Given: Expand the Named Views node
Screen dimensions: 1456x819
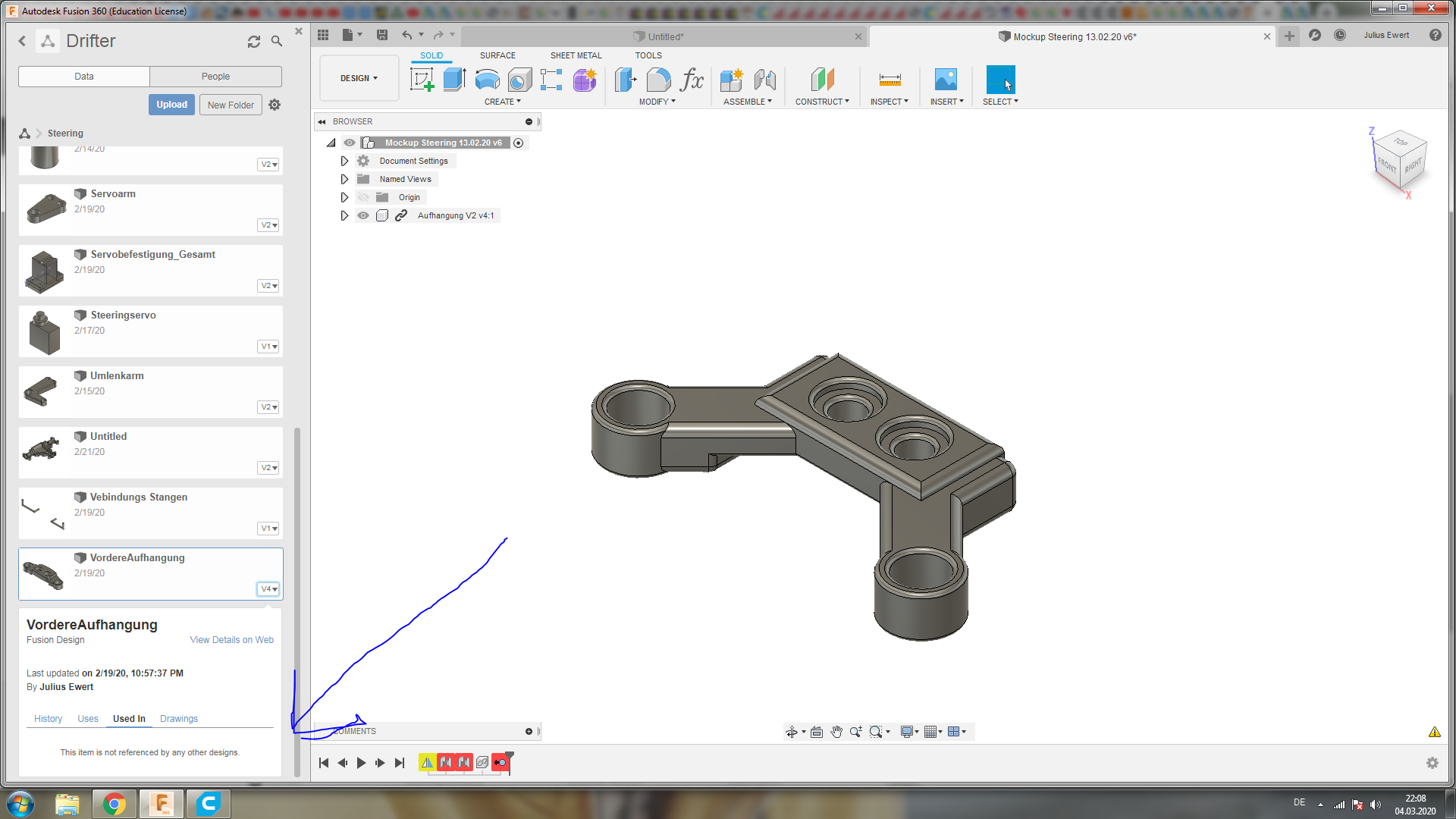Looking at the screenshot, I should click(x=344, y=179).
